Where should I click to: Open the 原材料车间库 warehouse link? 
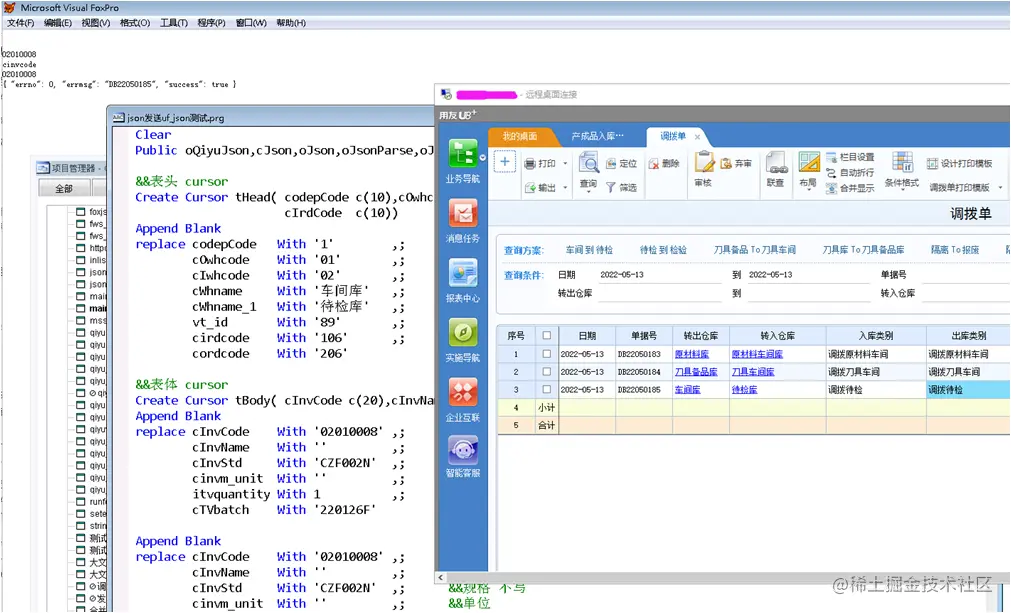click(x=757, y=354)
